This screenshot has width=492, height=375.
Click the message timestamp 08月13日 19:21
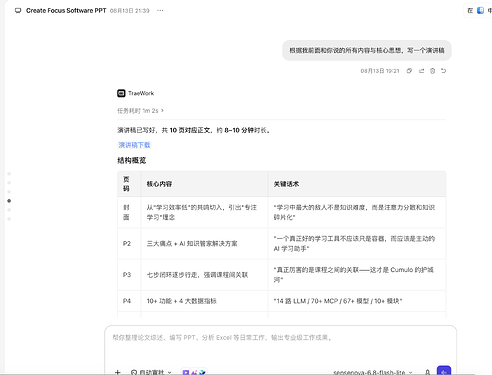tap(380, 71)
